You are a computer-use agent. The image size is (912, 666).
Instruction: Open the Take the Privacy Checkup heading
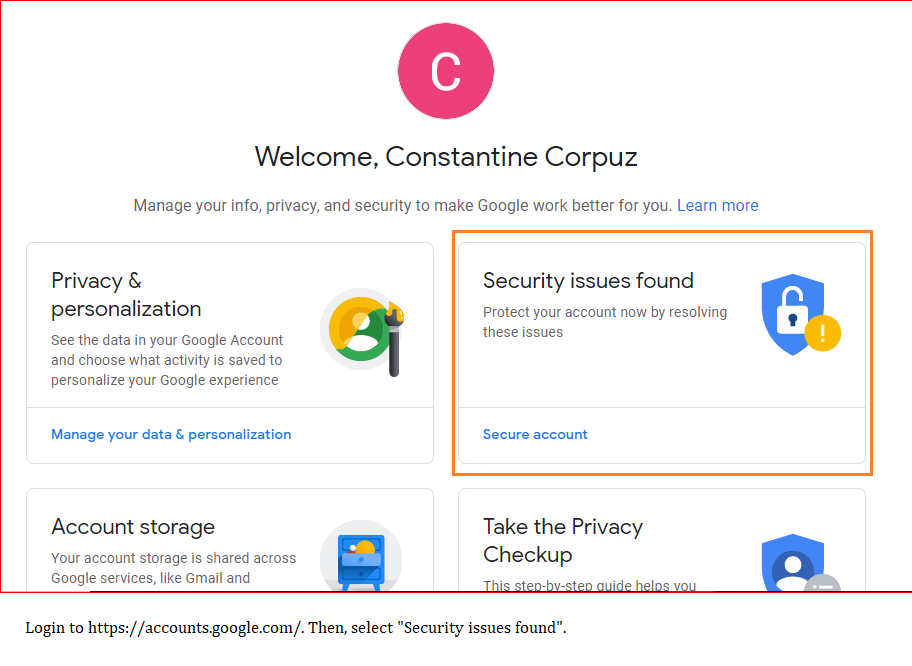pyautogui.click(x=563, y=540)
